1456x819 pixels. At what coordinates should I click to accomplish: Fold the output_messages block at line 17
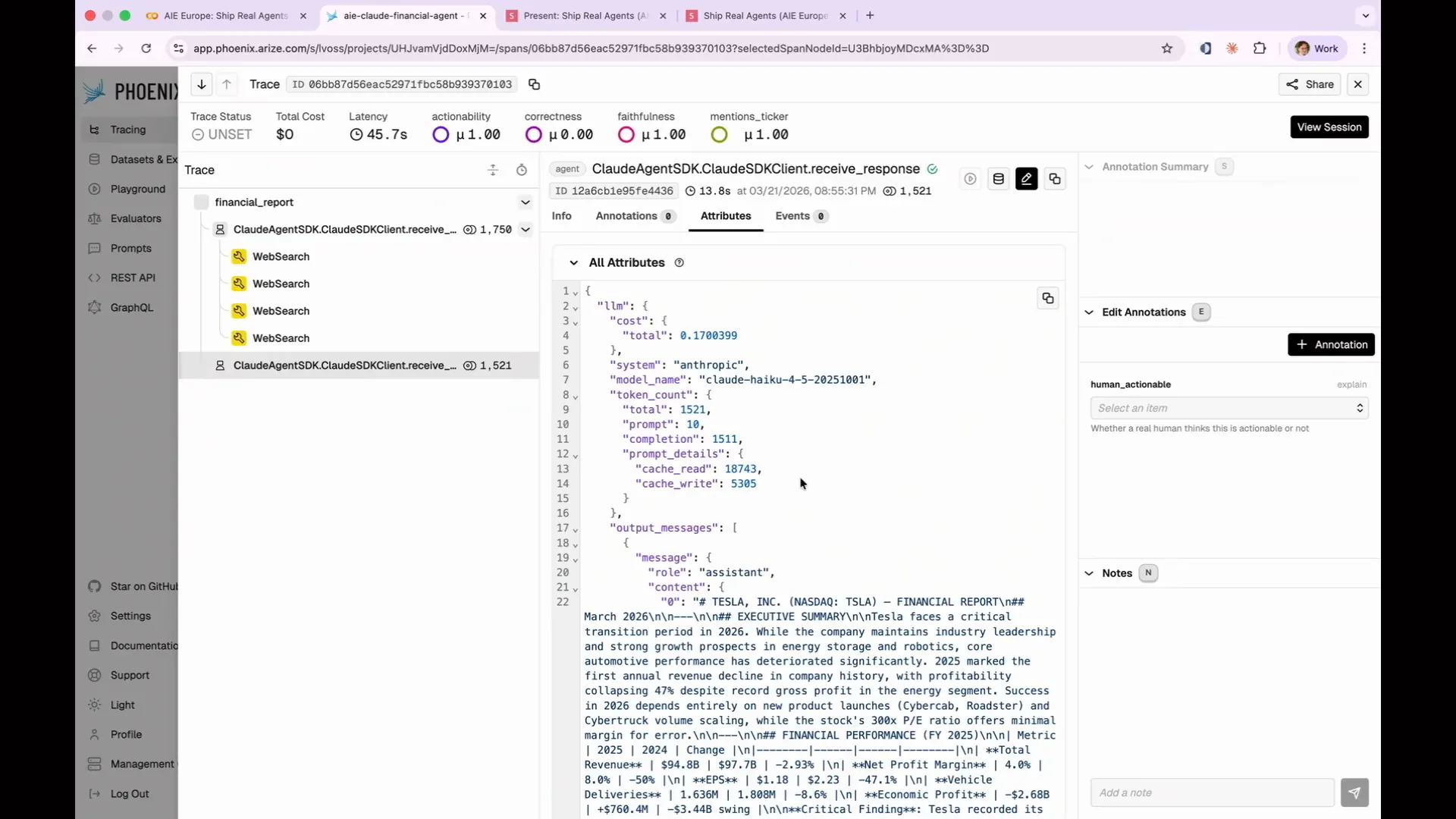click(x=576, y=529)
